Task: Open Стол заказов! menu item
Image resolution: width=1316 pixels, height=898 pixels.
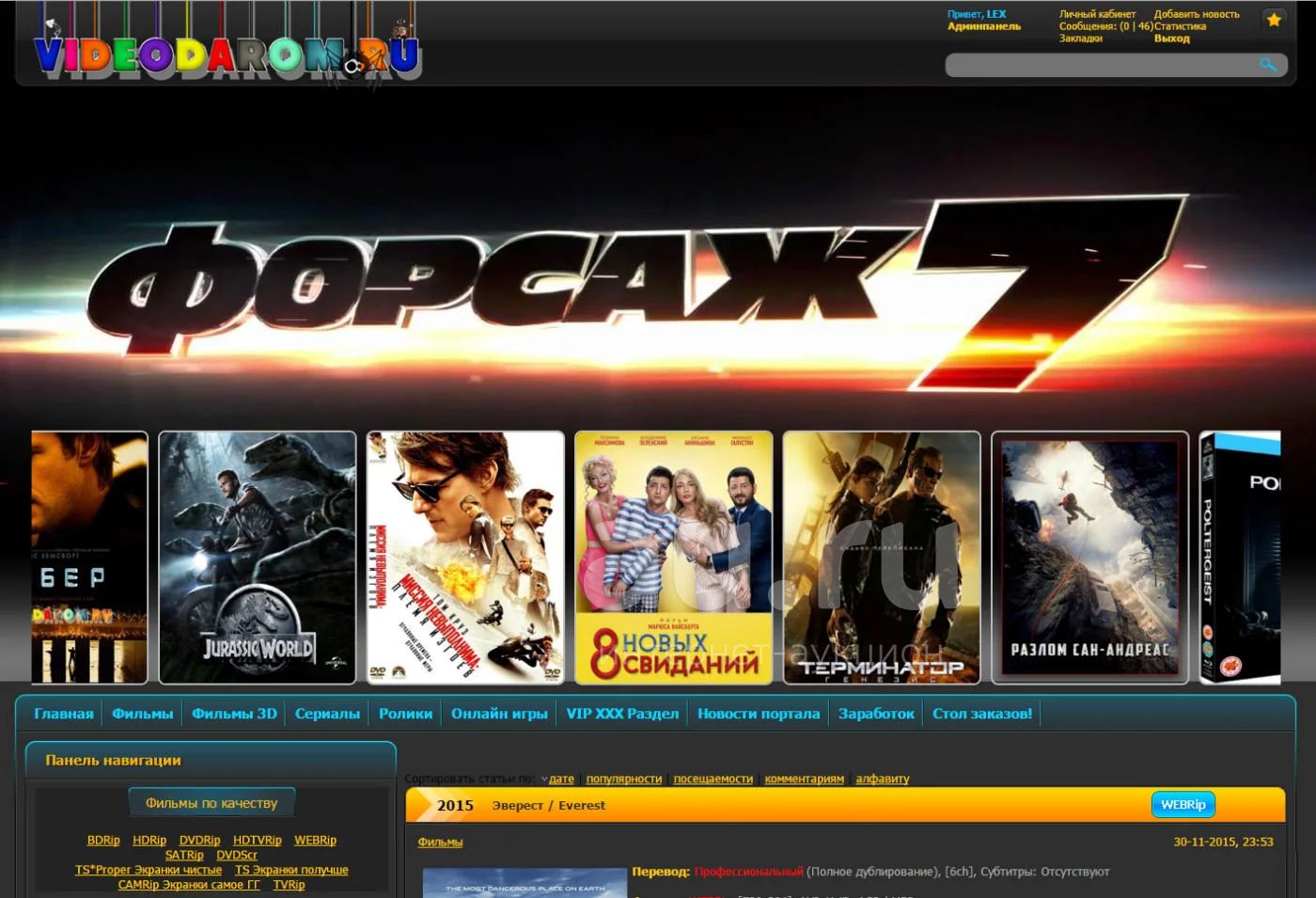Action: point(982,714)
